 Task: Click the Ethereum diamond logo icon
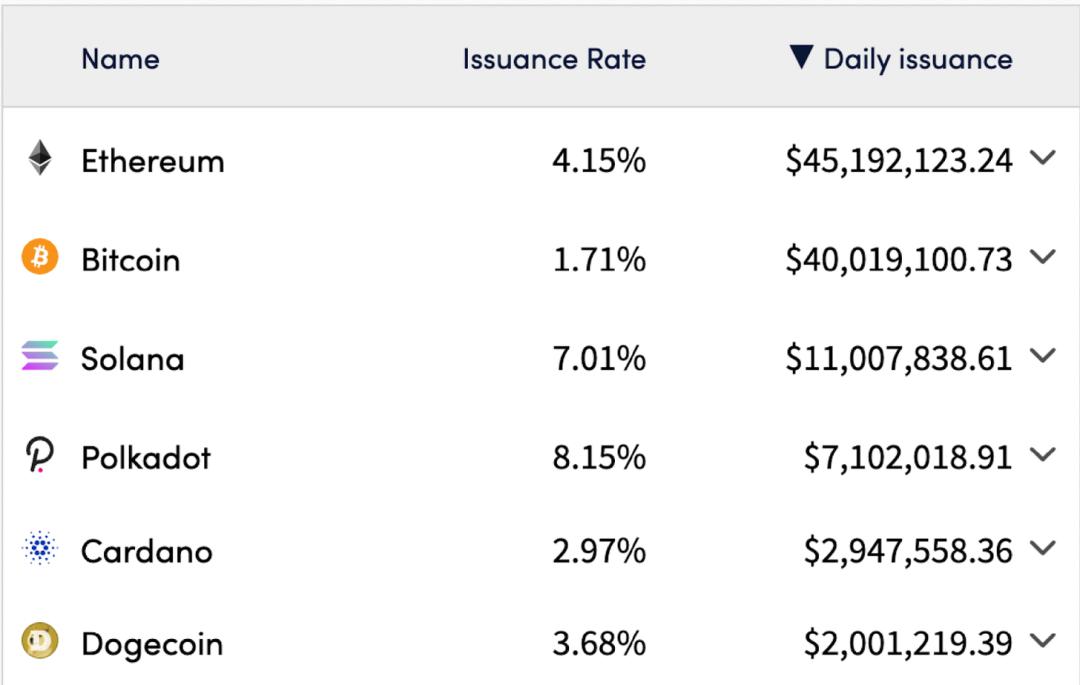tap(40, 158)
